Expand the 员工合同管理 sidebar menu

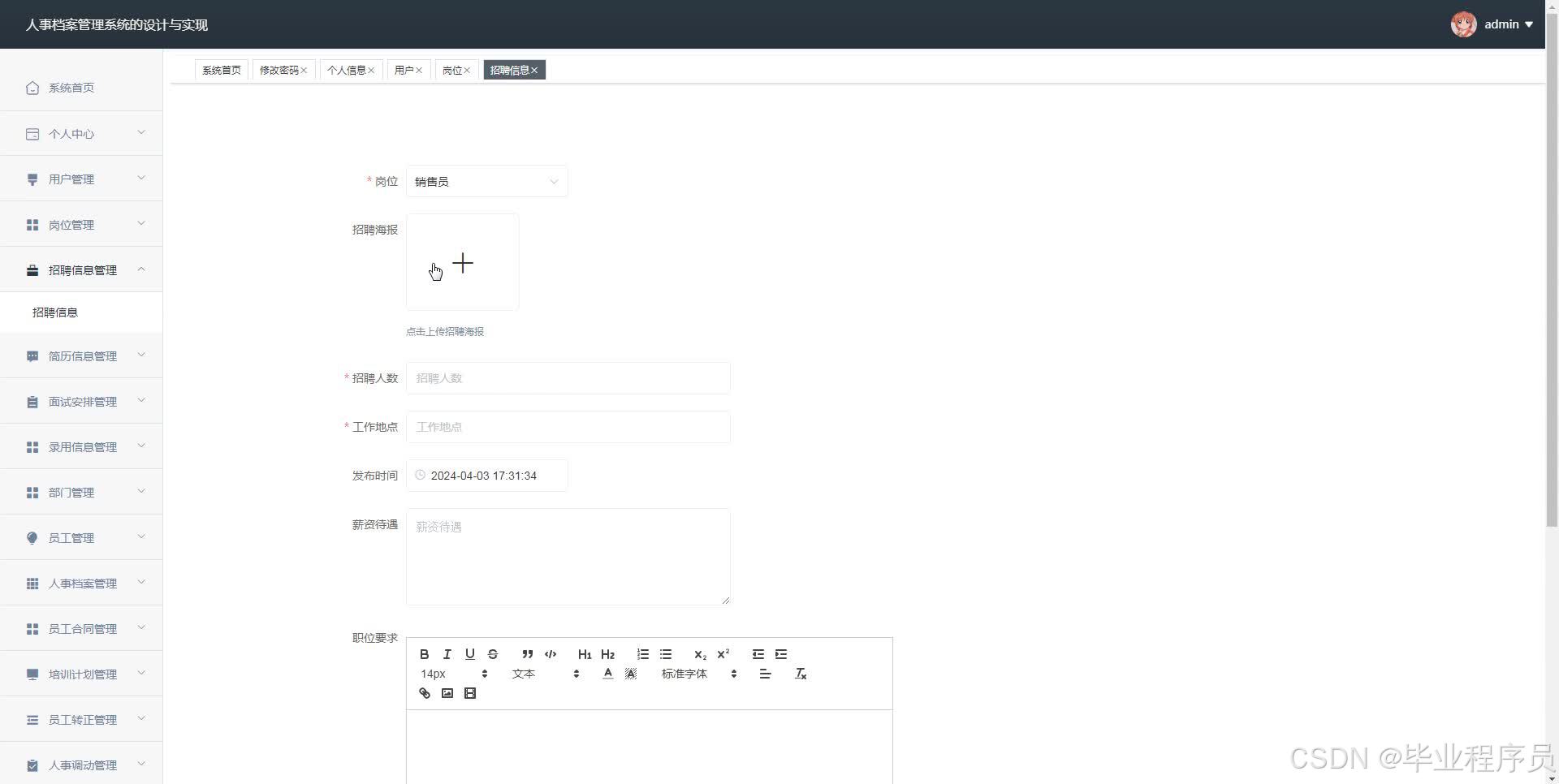pyautogui.click(x=81, y=628)
